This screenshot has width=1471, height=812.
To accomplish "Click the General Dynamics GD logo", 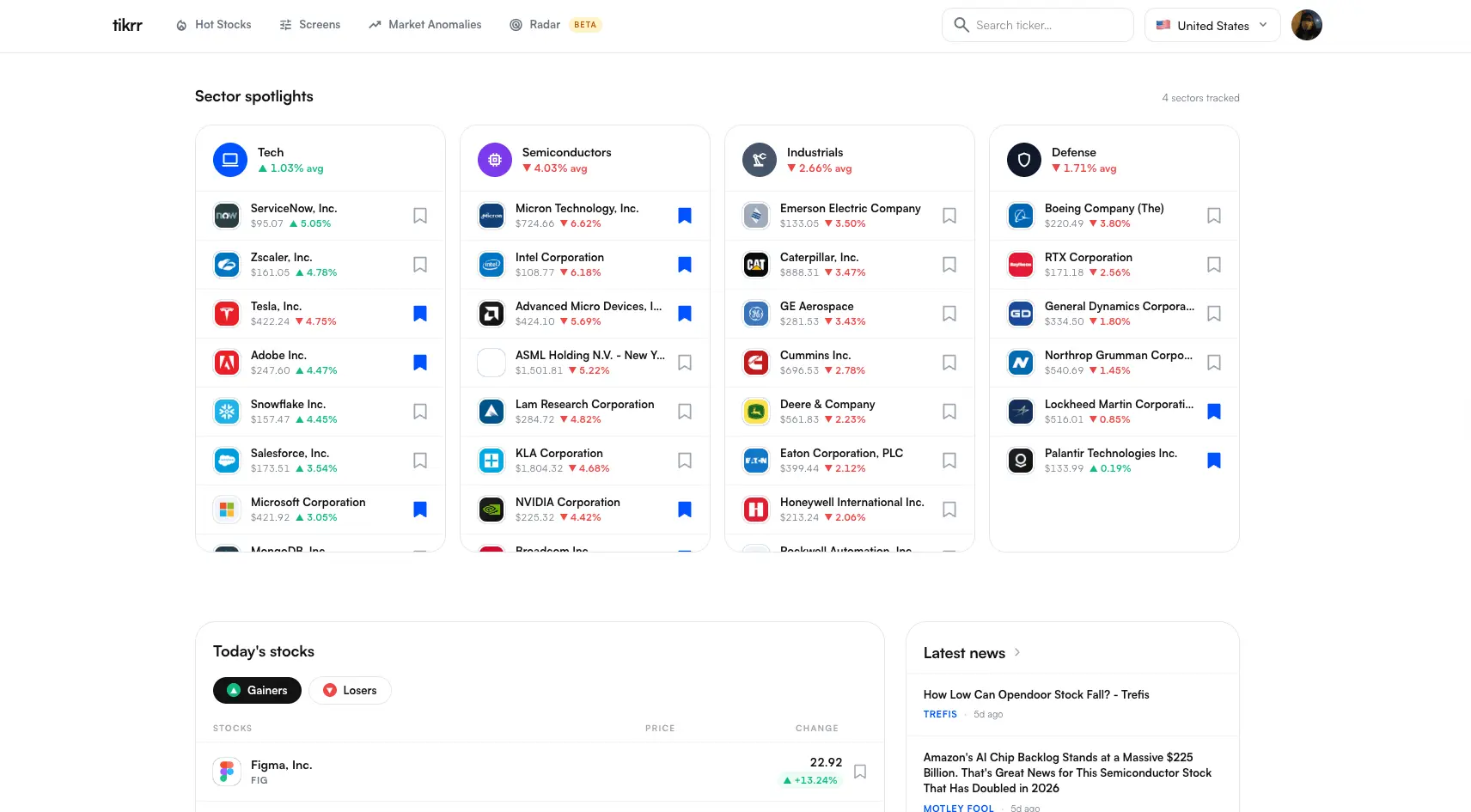I will coord(1021,314).
